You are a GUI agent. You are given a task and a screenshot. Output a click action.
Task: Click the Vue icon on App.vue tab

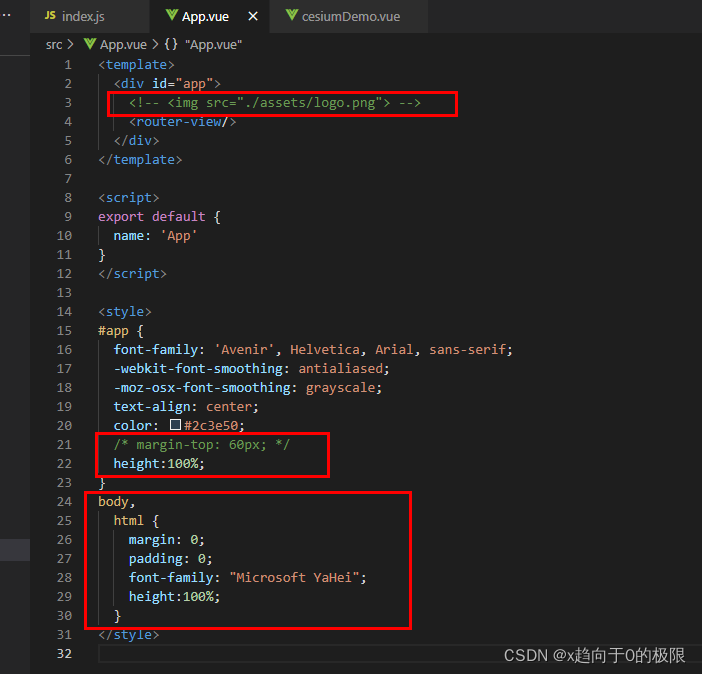click(x=171, y=16)
